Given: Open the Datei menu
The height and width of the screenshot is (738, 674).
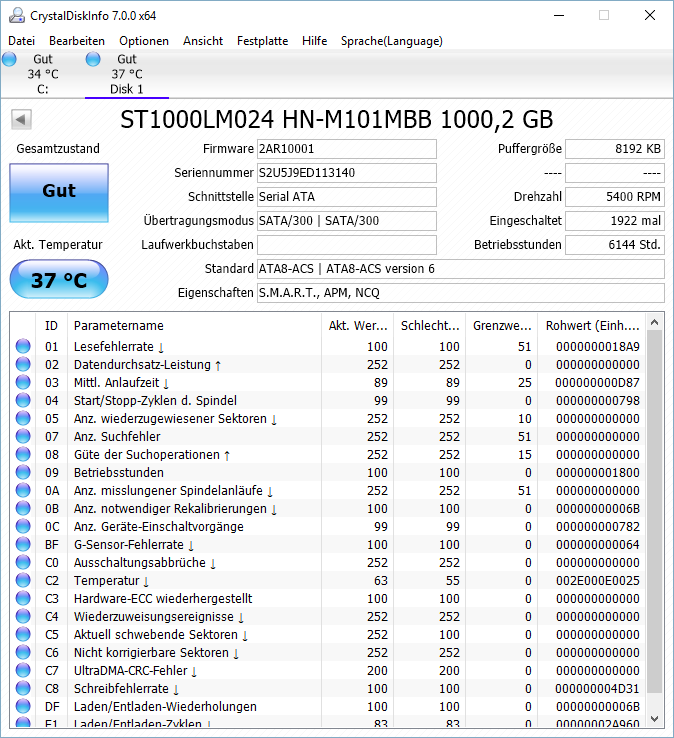Looking at the screenshot, I should point(22,41).
